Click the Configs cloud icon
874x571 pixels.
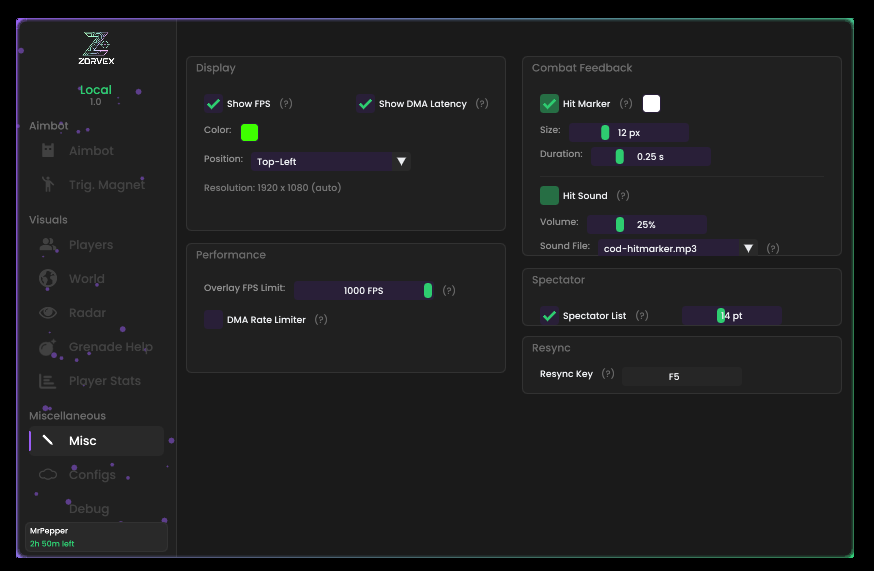tap(48, 475)
